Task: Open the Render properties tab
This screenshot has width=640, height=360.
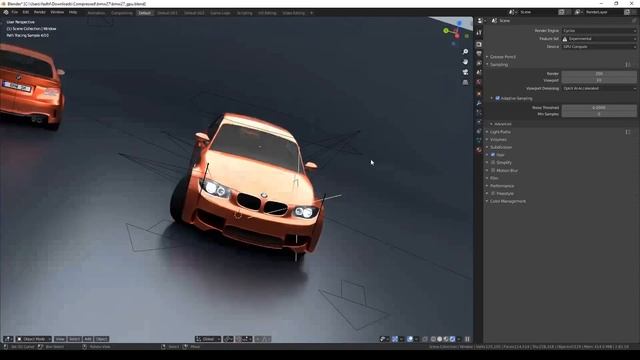Action: pyautogui.click(x=479, y=44)
